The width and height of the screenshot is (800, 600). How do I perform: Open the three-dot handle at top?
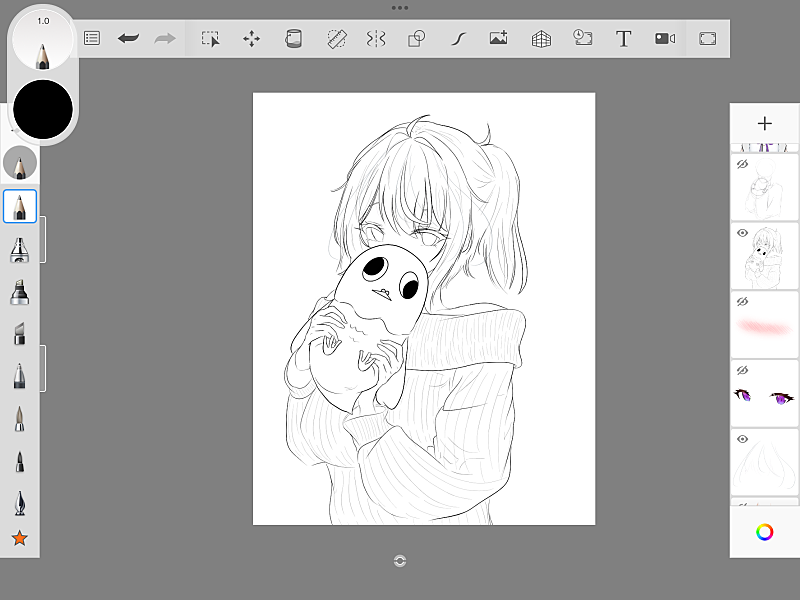click(x=400, y=8)
